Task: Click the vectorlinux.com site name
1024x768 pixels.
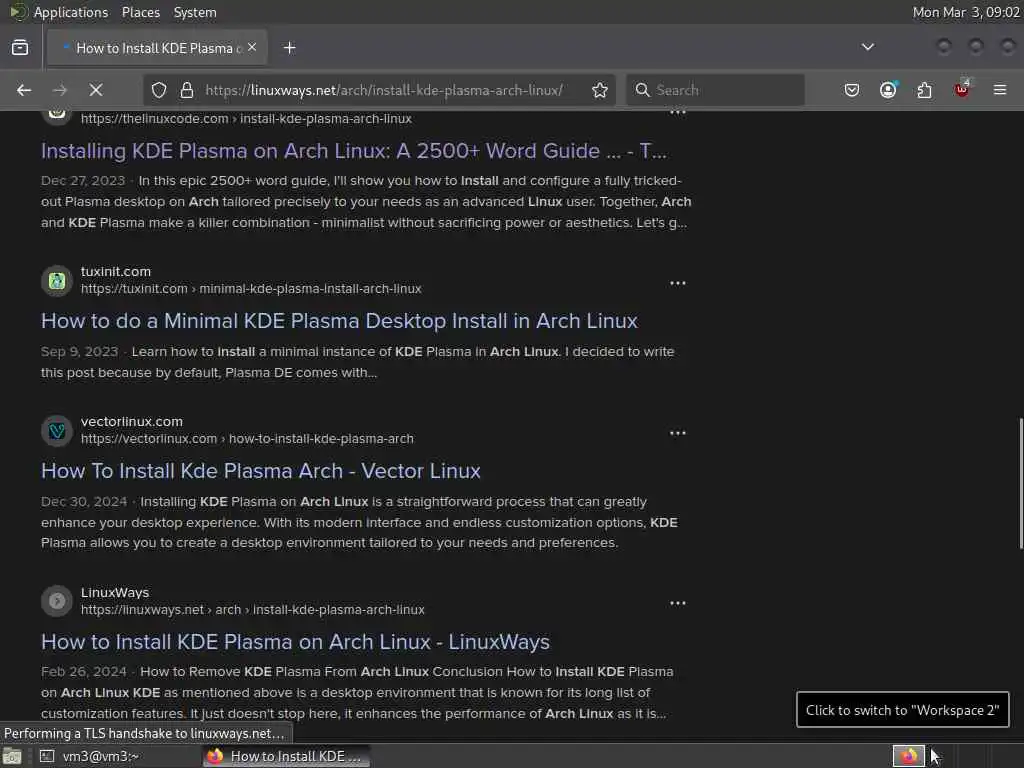Action: [132, 421]
